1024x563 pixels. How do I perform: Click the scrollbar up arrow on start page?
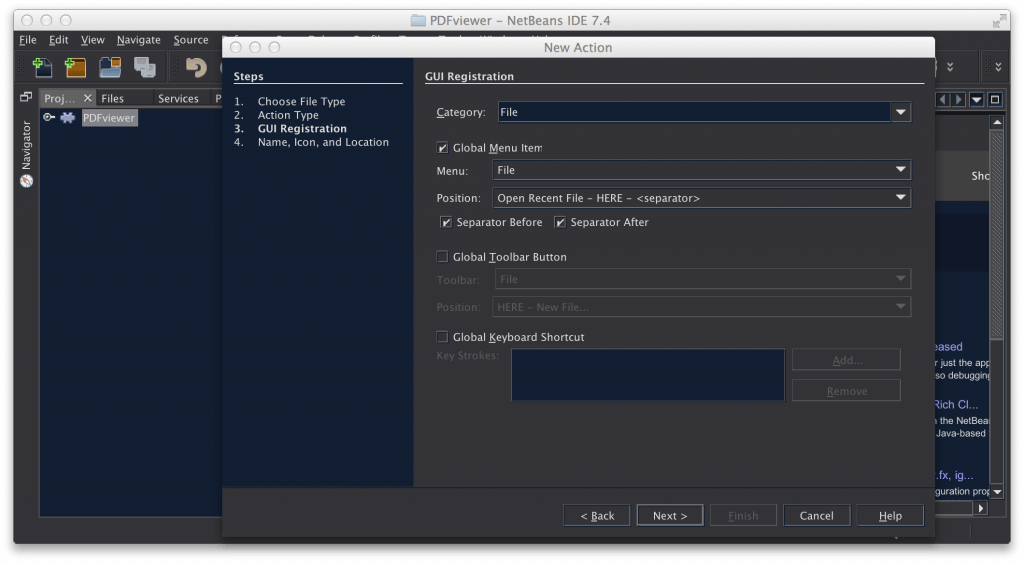click(997, 122)
